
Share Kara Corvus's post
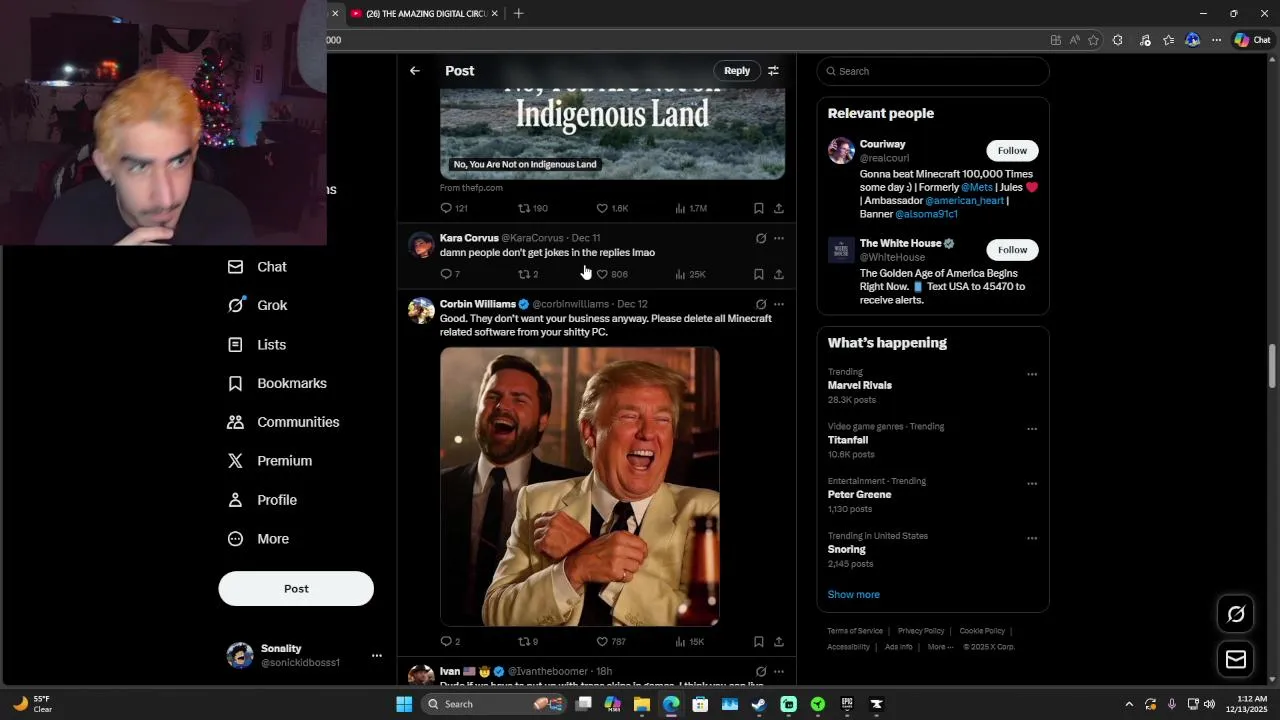(779, 274)
